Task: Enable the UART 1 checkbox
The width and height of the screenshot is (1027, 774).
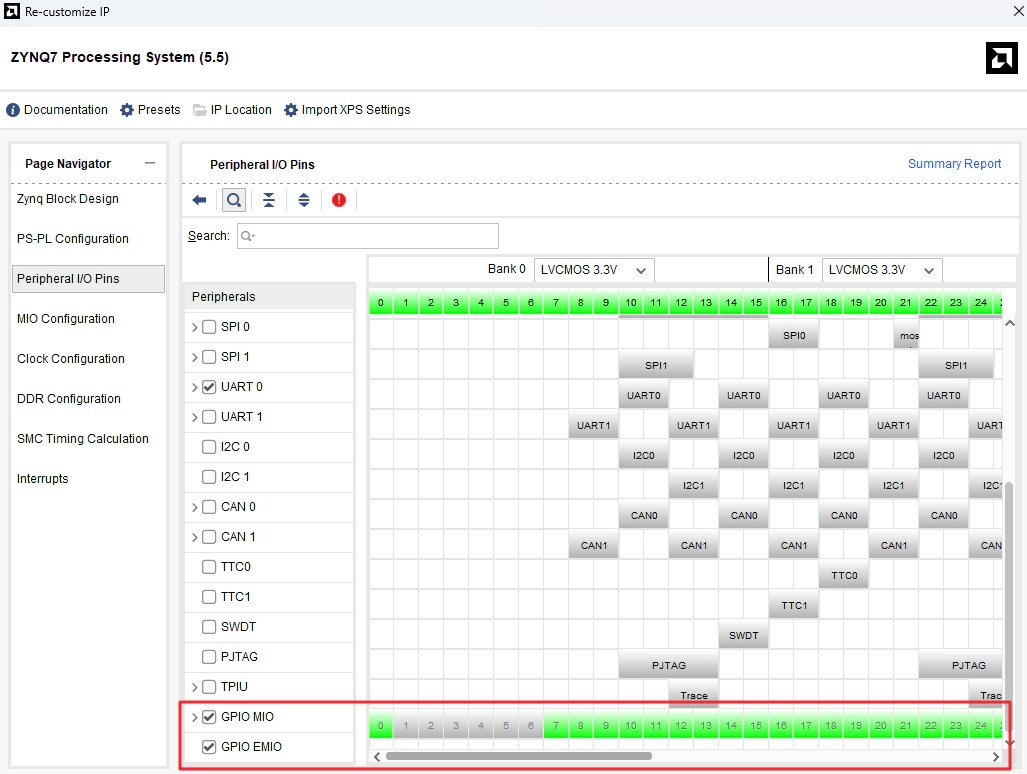Action: pyautogui.click(x=209, y=417)
